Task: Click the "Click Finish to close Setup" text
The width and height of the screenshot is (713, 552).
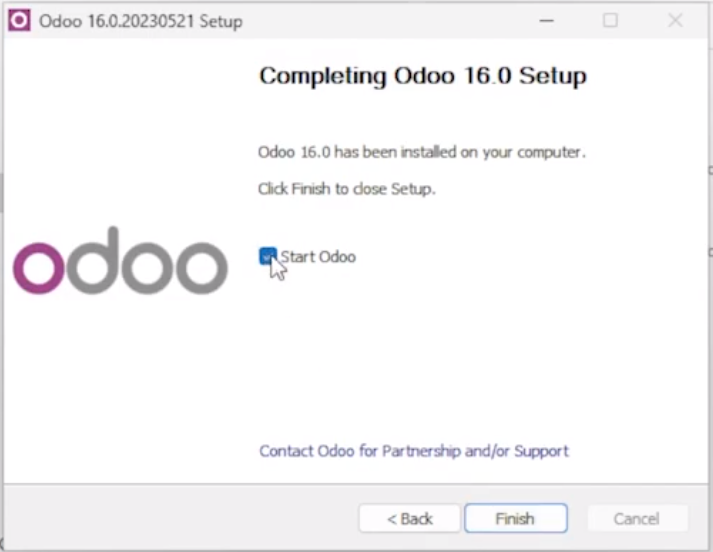Action: click(346, 188)
